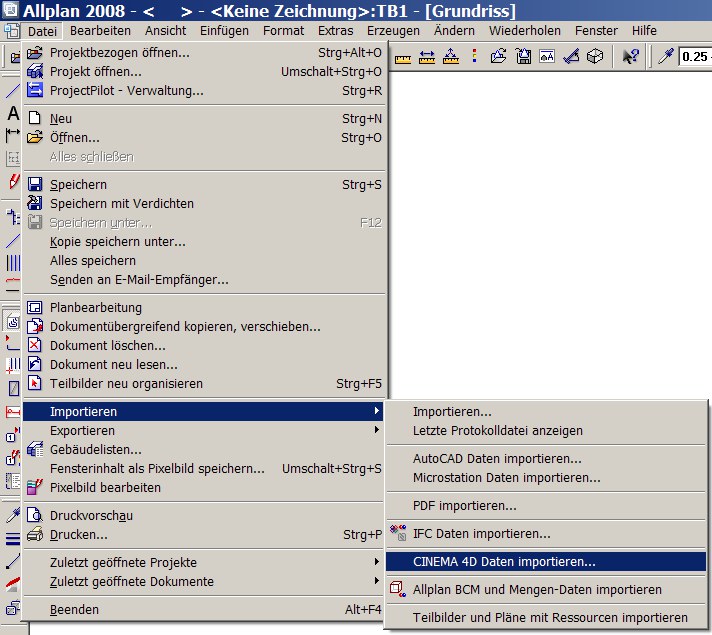Screen dimensions: 712x635
Task: Click Speichern in the Datei menu
Action: (78, 184)
